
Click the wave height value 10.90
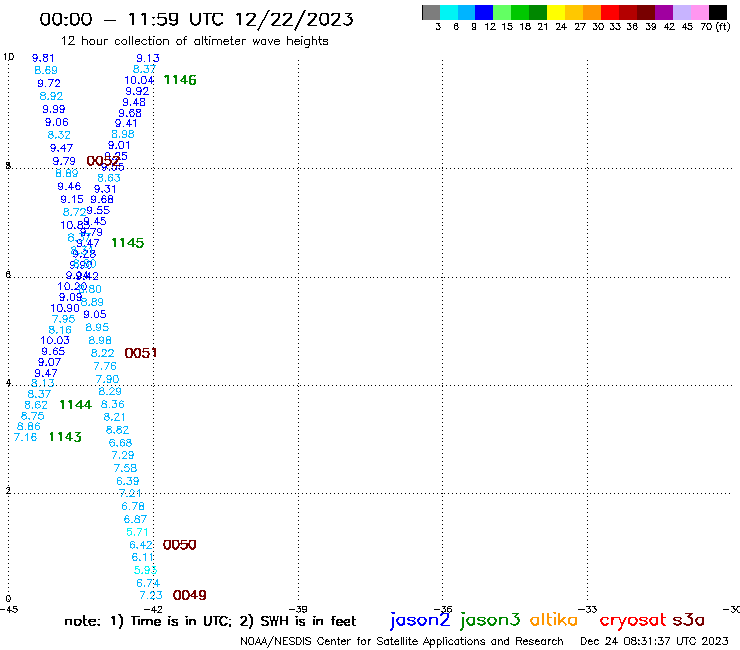click(65, 308)
